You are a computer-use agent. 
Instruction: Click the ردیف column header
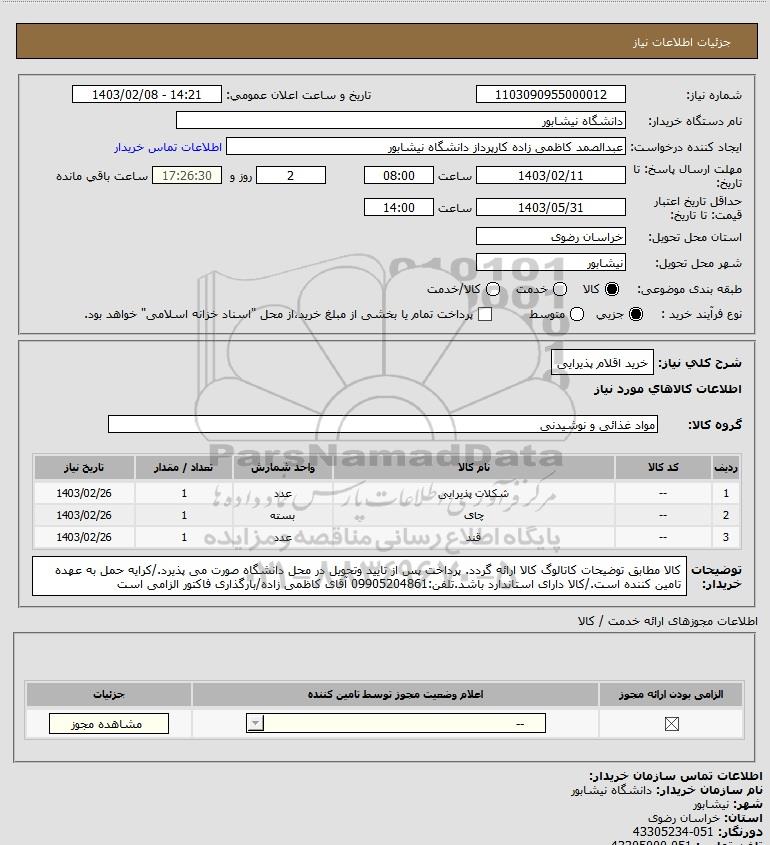[x=726, y=467]
